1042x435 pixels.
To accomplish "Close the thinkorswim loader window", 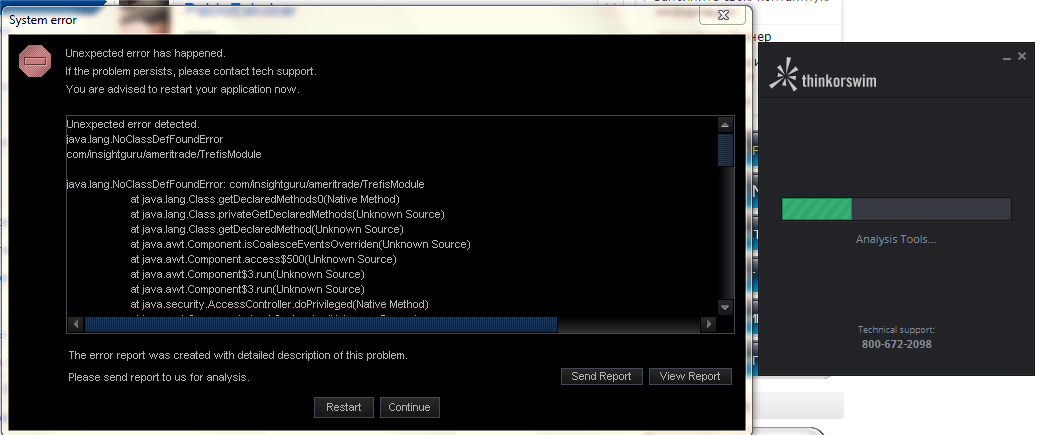I will pyautogui.click(x=1022, y=56).
